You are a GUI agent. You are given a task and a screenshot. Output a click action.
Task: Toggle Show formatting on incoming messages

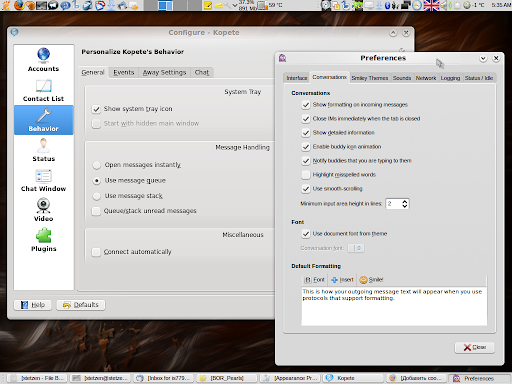(306, 105)
